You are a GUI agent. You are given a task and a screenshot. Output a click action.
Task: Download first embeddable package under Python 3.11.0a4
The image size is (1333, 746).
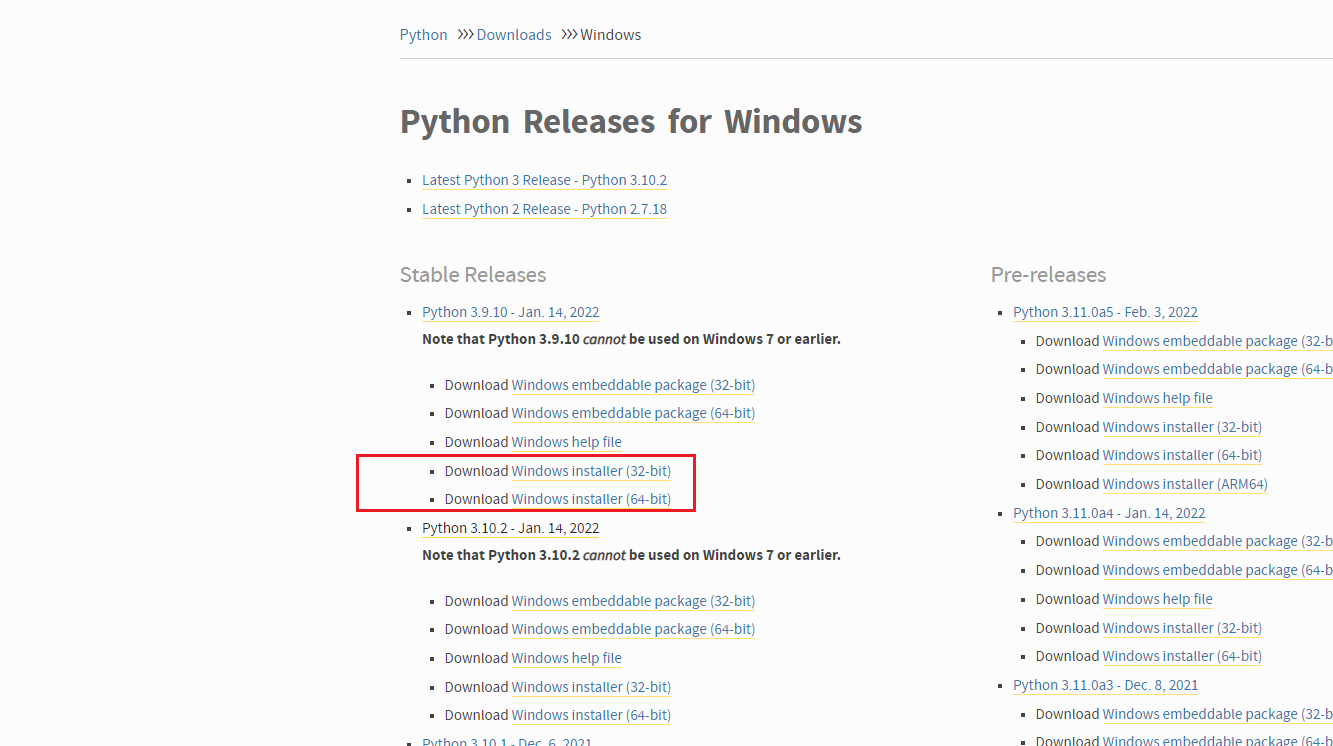(1218, 541)
